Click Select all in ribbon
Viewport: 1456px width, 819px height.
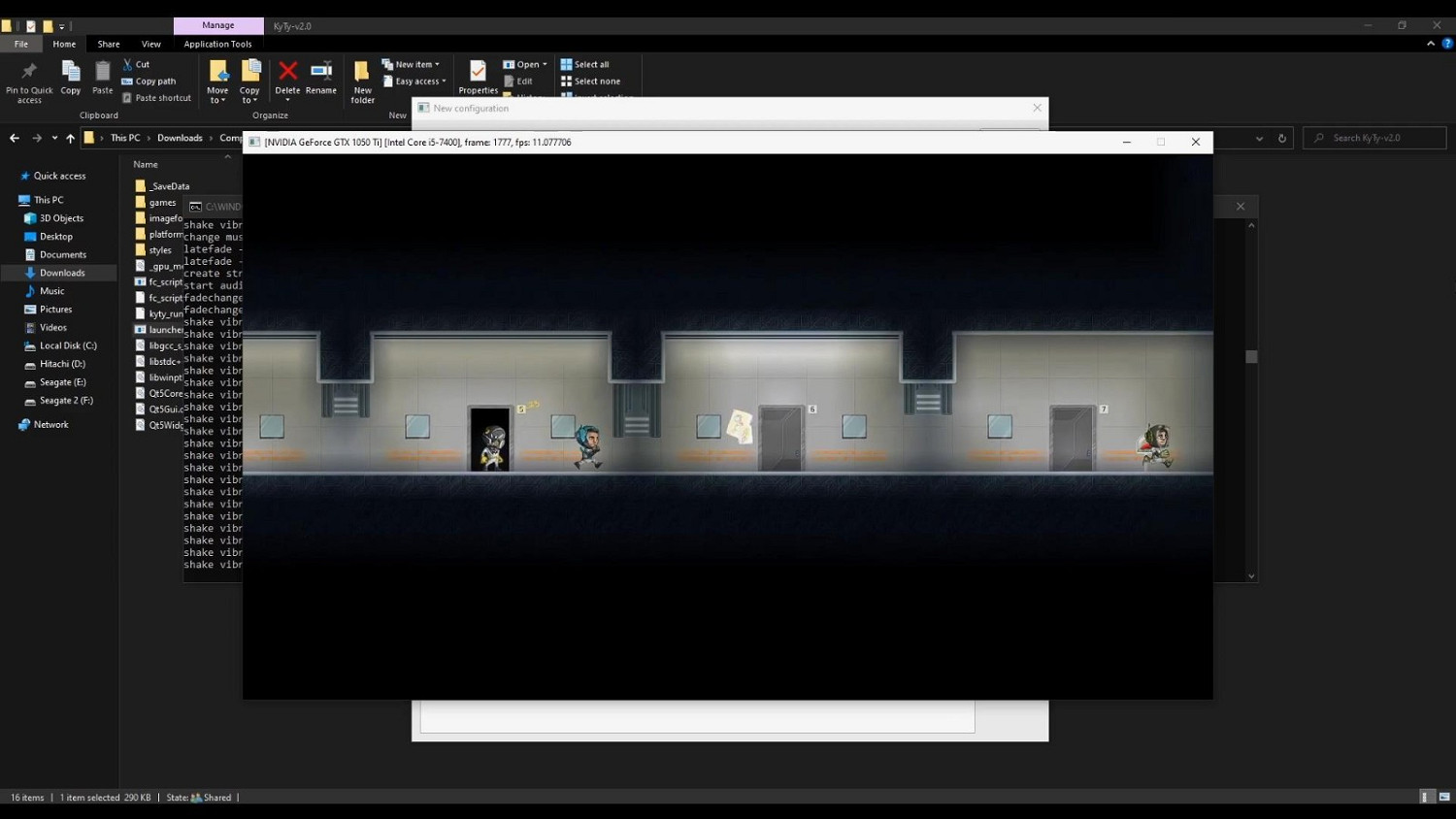pyautogui.click(x=584, y=64)
